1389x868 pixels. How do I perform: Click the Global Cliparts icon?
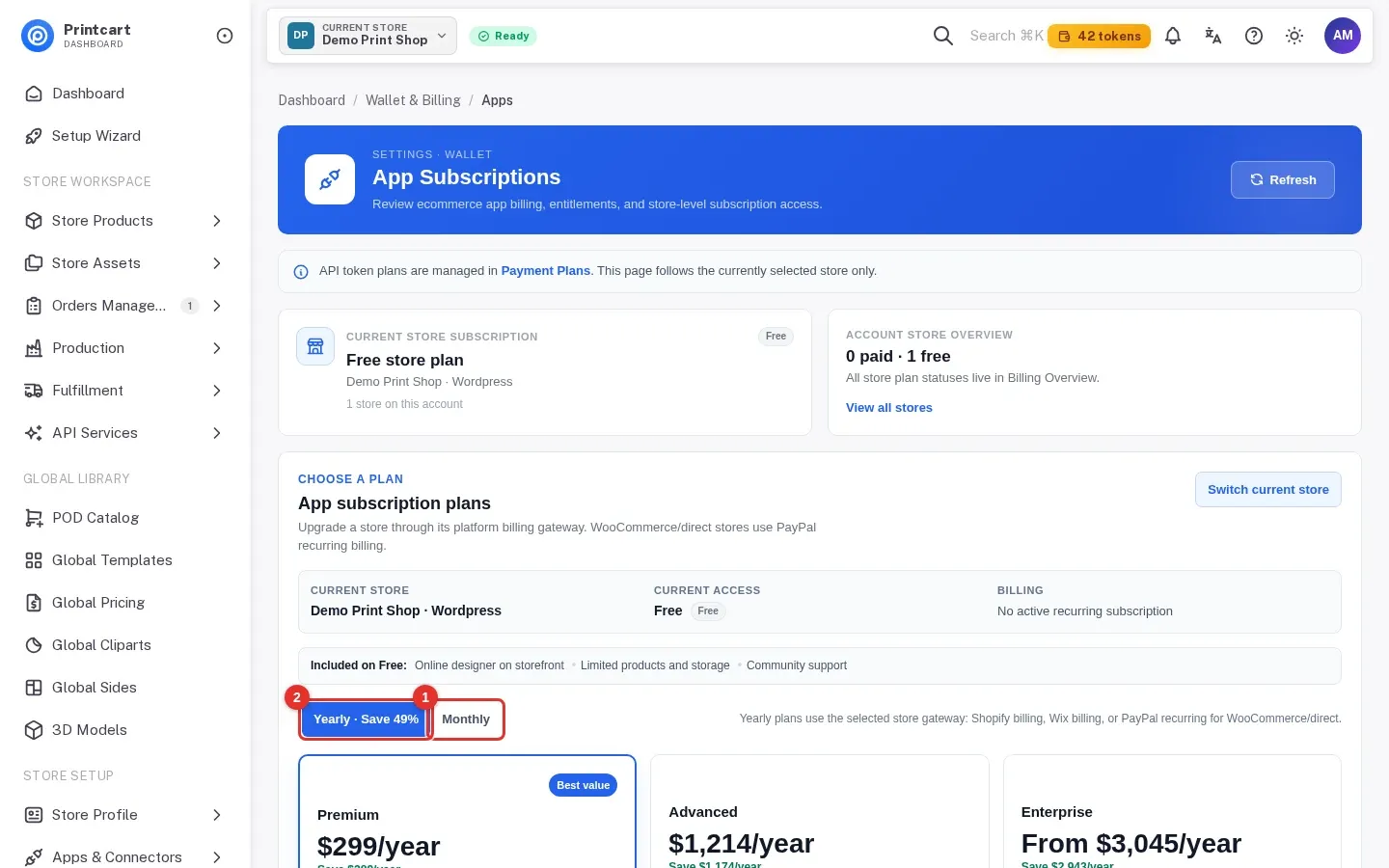pyautogui.click(x=34, y=645)
